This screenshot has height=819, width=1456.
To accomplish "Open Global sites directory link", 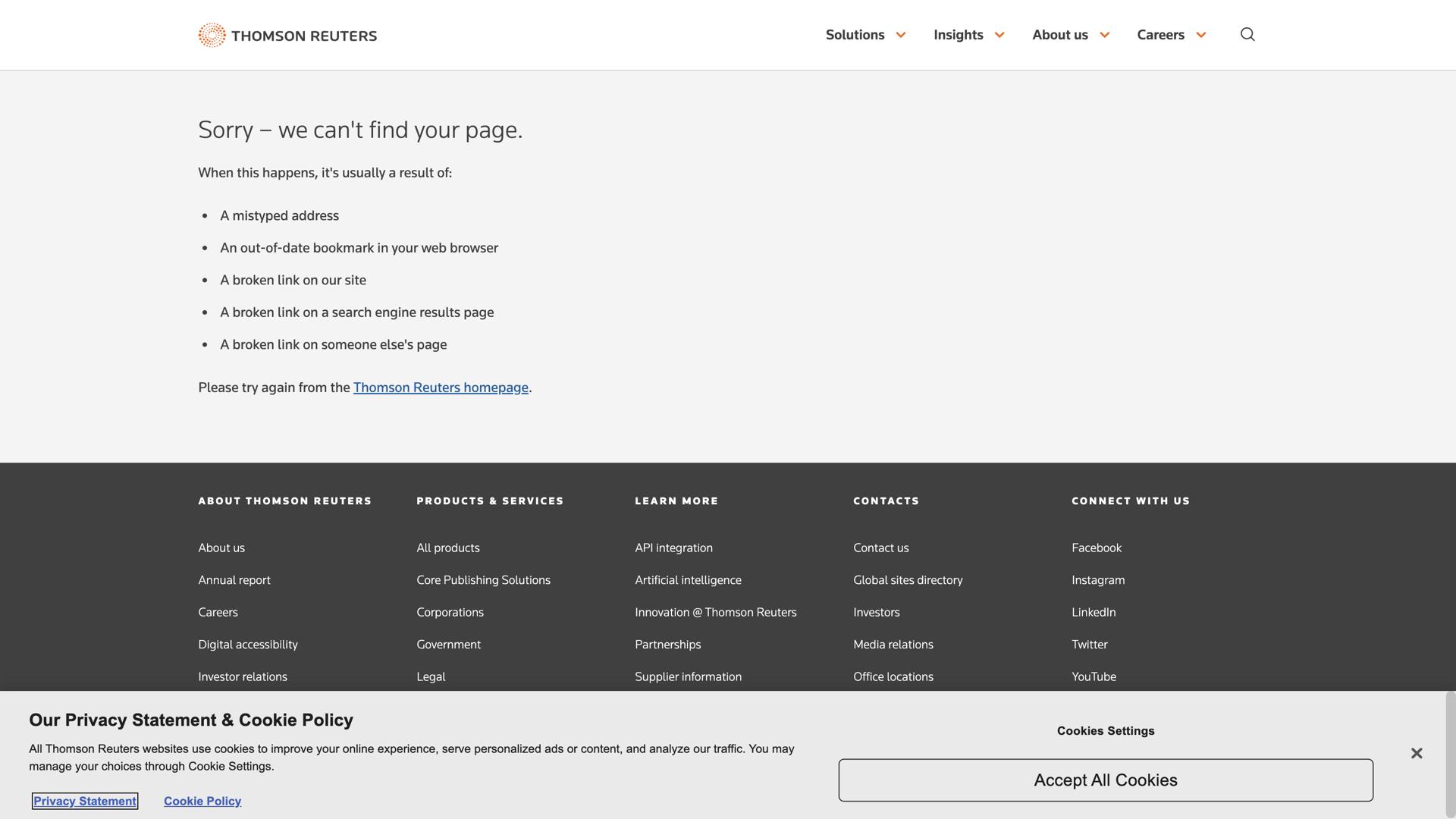I will point(908,580).
